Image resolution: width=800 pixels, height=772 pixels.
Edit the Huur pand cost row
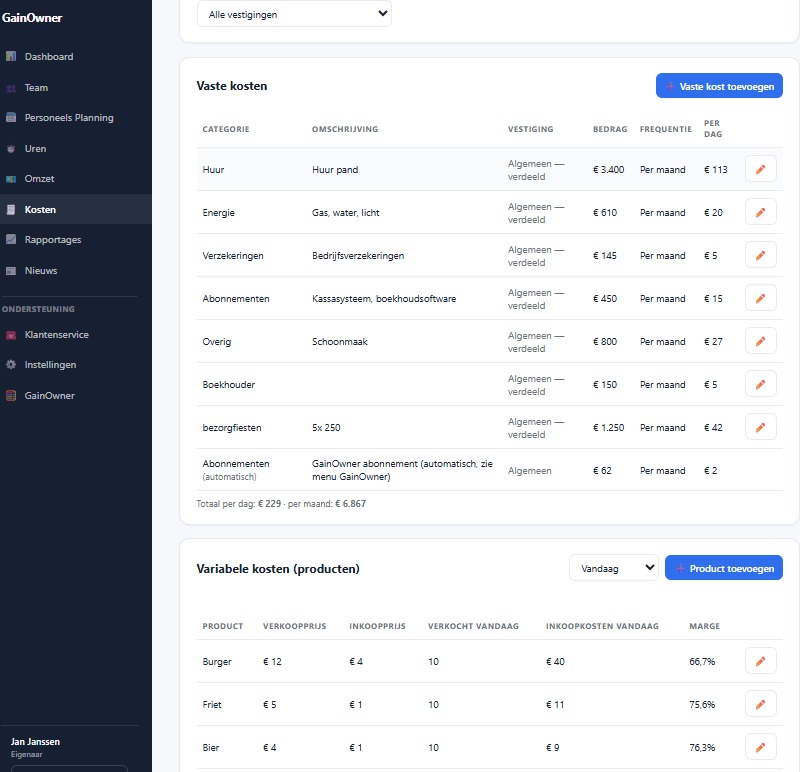760,169
